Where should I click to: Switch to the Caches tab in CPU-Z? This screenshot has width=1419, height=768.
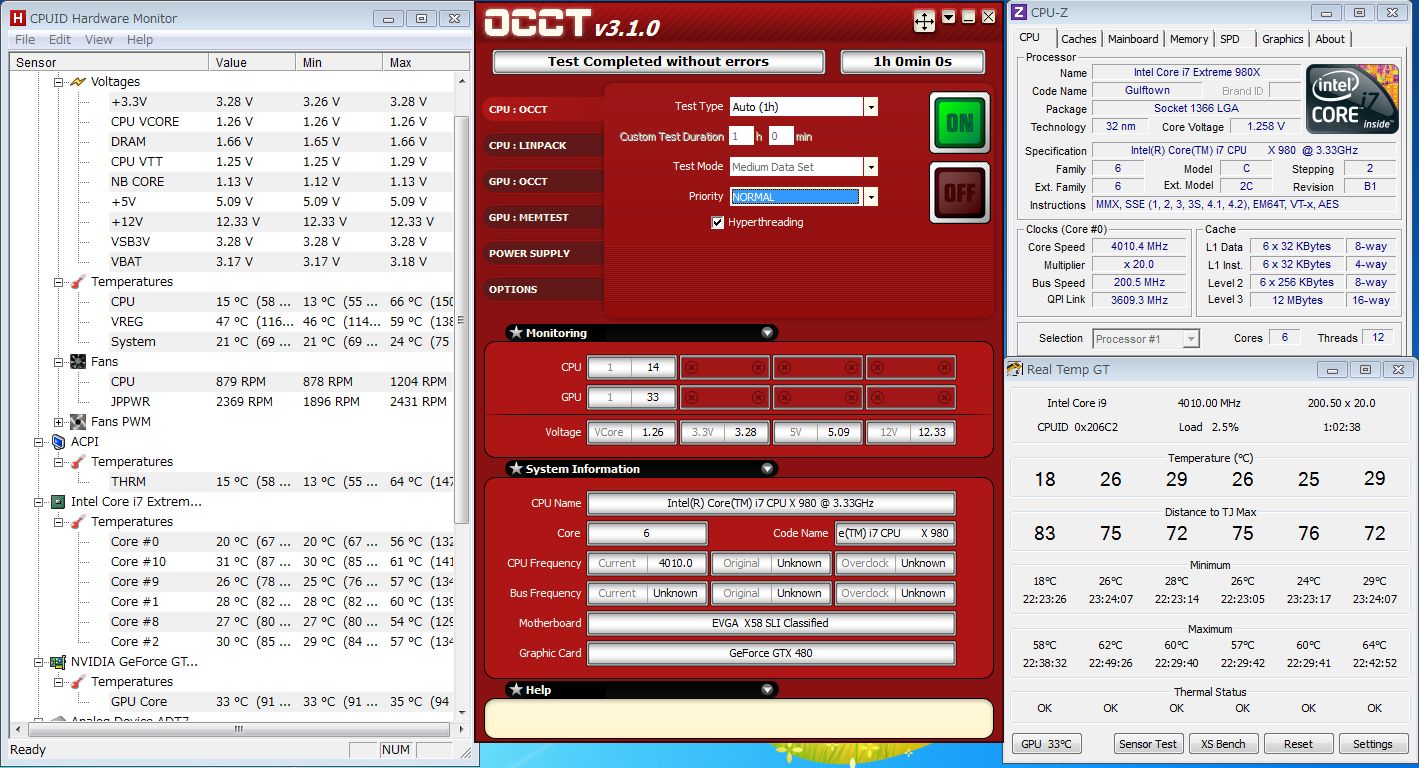tap(1079, 39)
